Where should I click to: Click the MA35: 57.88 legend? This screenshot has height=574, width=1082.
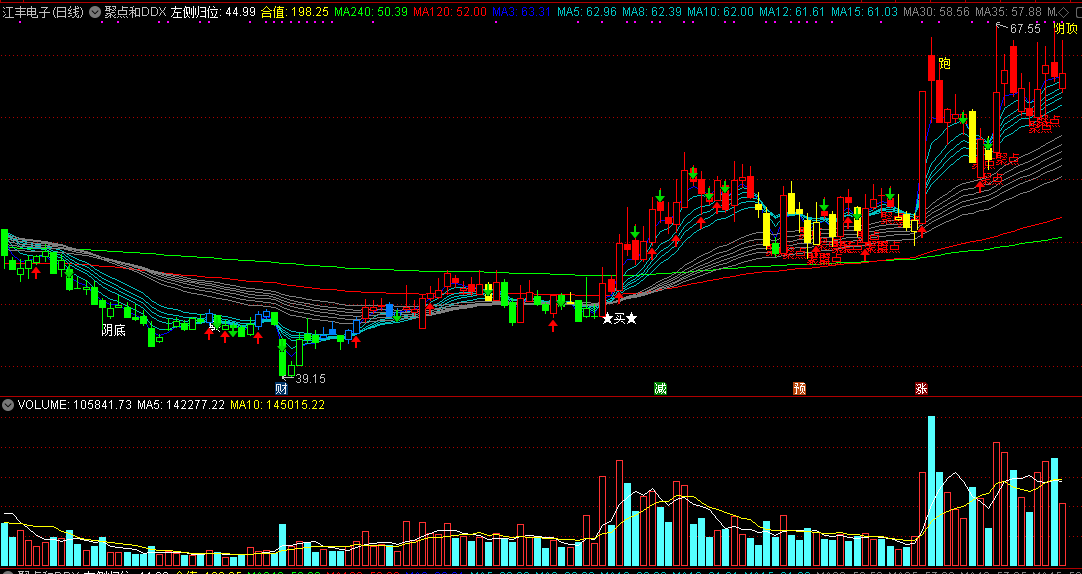[x=1008, y=12]
